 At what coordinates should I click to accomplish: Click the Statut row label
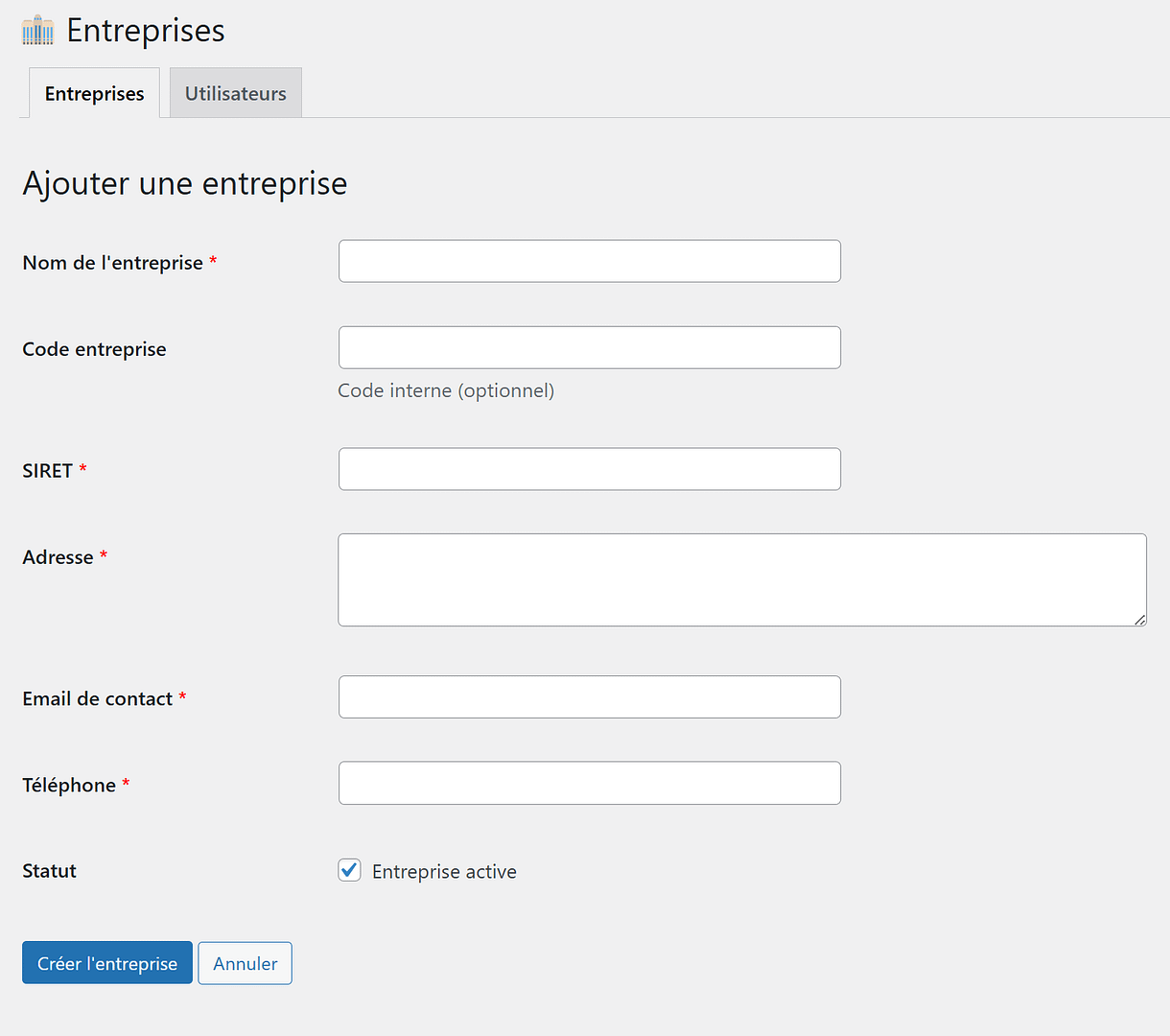49,871
